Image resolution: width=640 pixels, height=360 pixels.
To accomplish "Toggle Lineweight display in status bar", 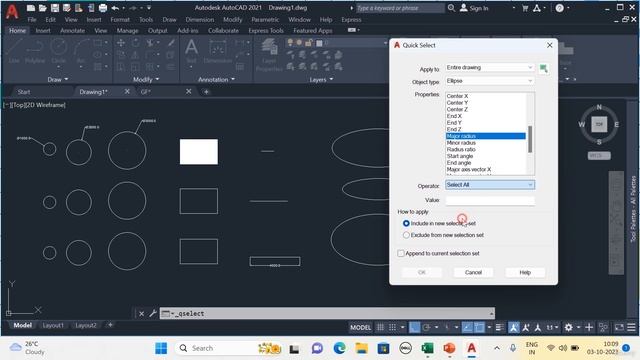I will (499, 327).
